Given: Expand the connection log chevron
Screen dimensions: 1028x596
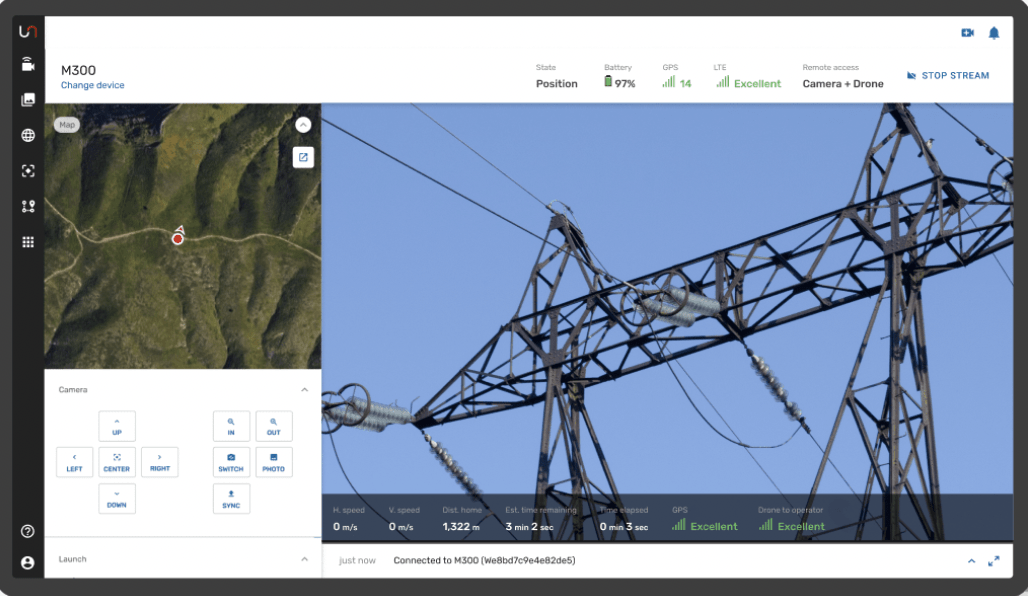Looking at the screenshot, I should click(x=971, y=561).
